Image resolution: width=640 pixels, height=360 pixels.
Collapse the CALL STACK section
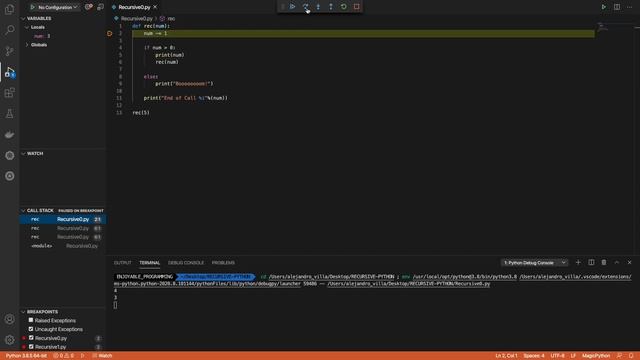tap(40, 210)
